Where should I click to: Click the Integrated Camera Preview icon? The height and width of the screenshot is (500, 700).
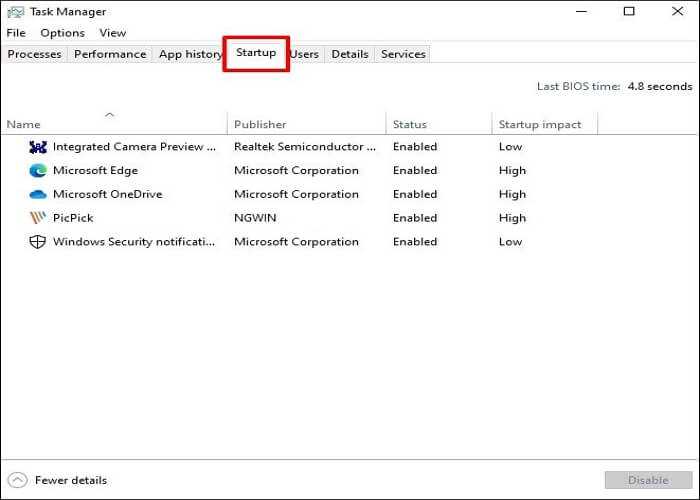click(38, 146)
